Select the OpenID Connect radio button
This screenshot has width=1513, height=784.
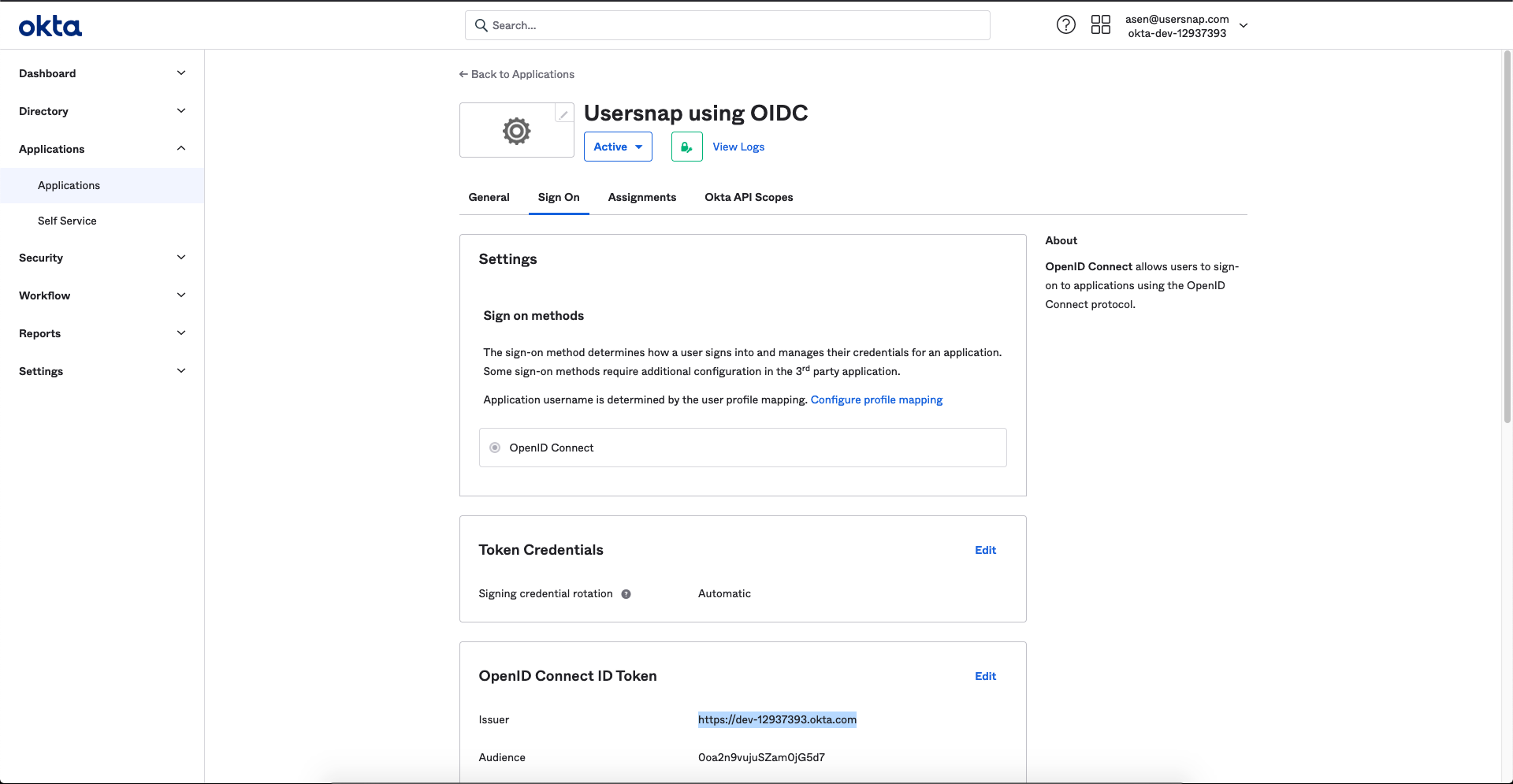495,448
